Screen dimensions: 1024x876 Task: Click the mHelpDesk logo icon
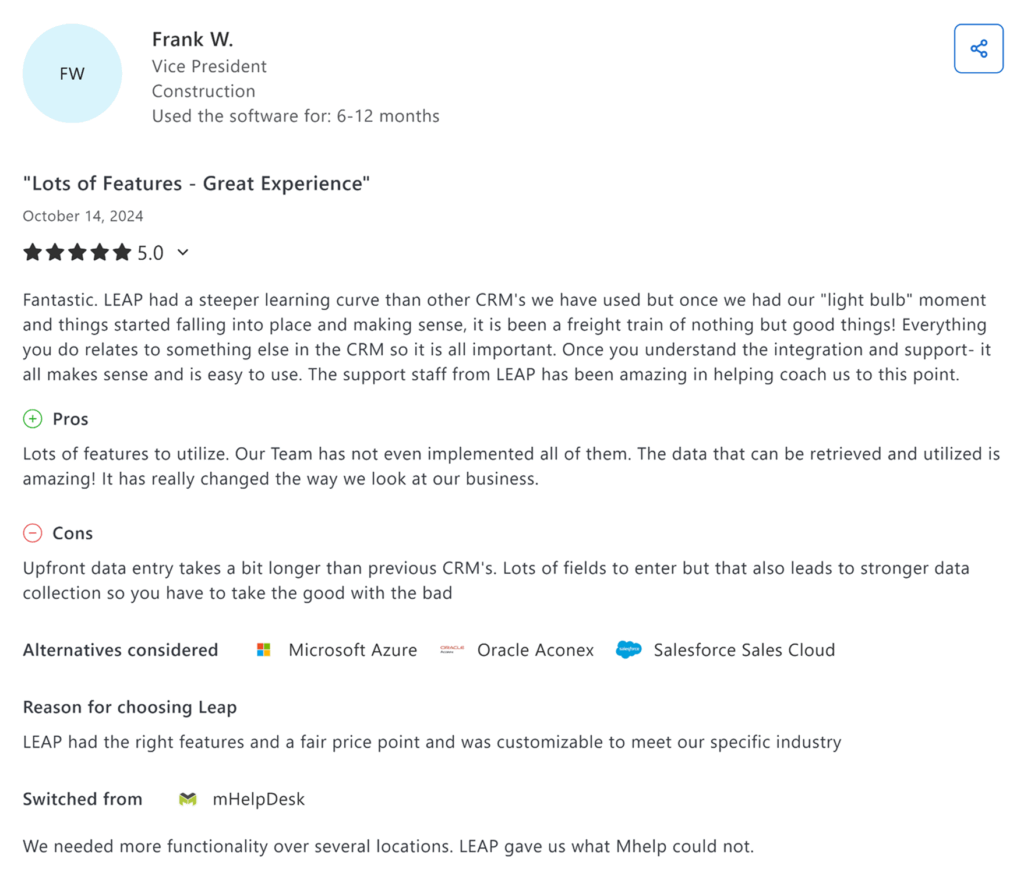point(188,799)
